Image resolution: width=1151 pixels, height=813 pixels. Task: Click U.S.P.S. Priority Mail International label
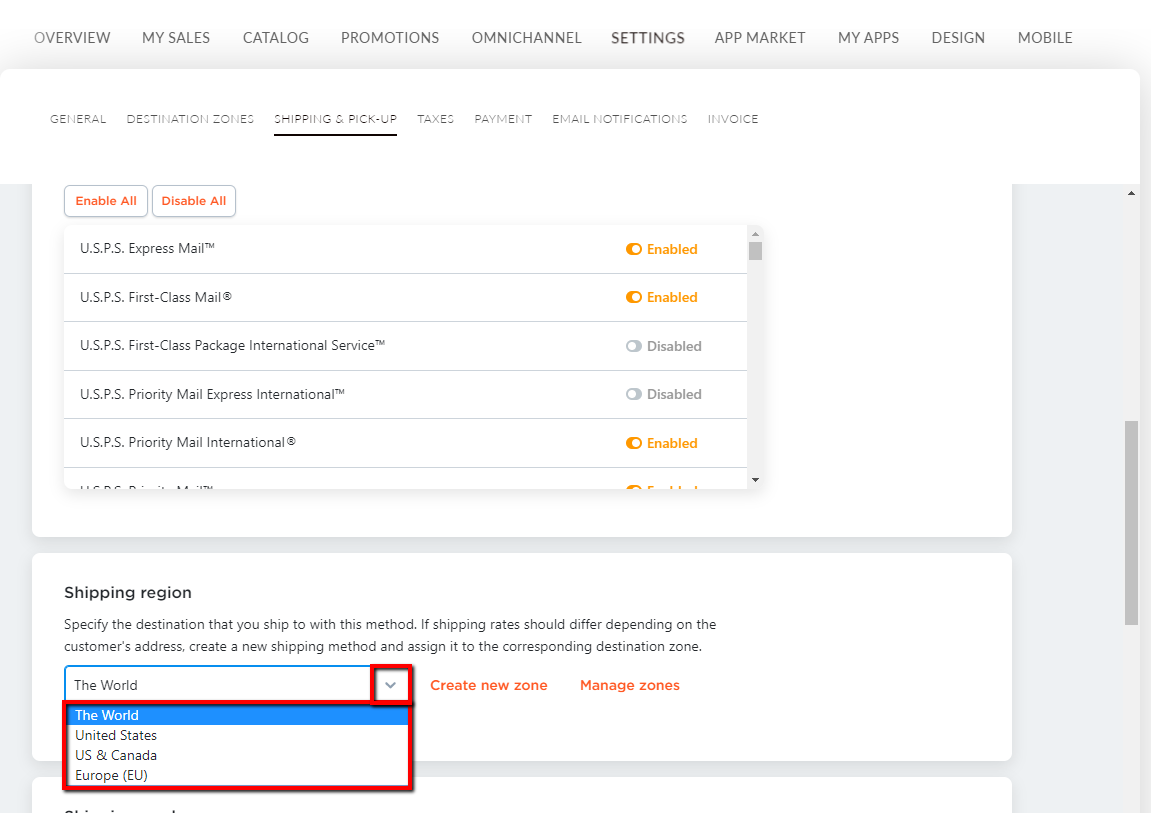188,442
